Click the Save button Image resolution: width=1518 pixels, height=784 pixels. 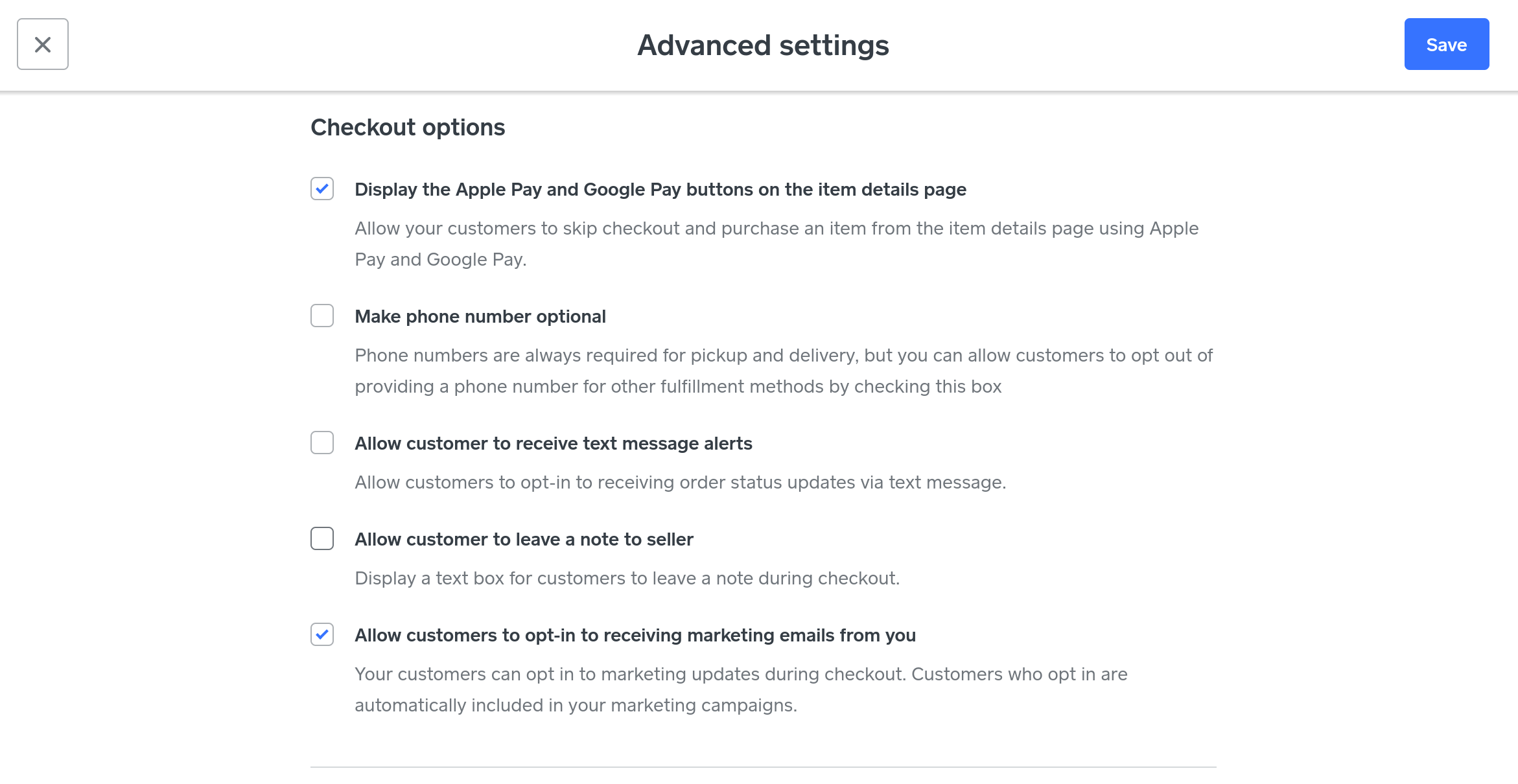[1446, 44]
